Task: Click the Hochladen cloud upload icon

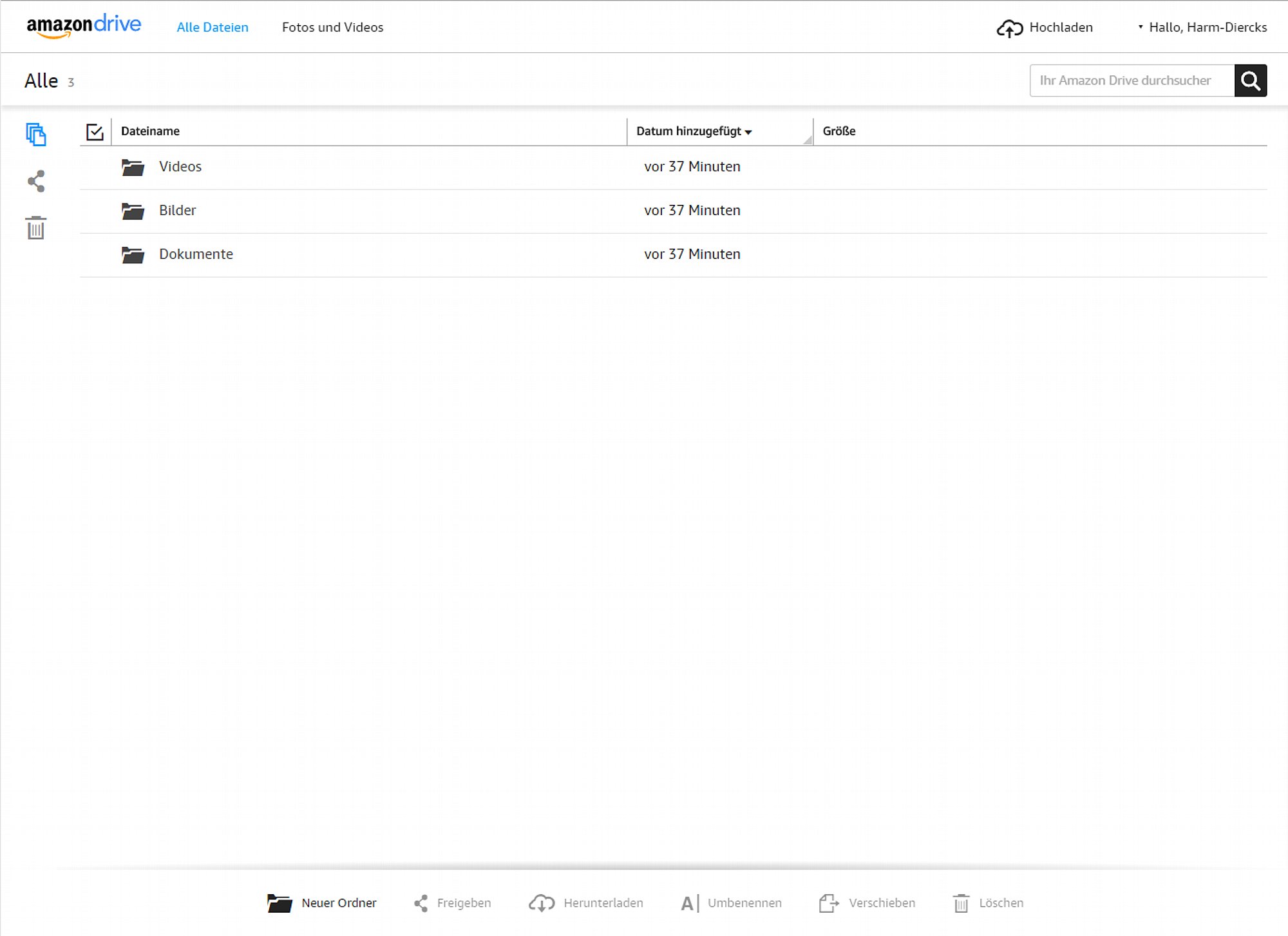Action: (1009, 28)
